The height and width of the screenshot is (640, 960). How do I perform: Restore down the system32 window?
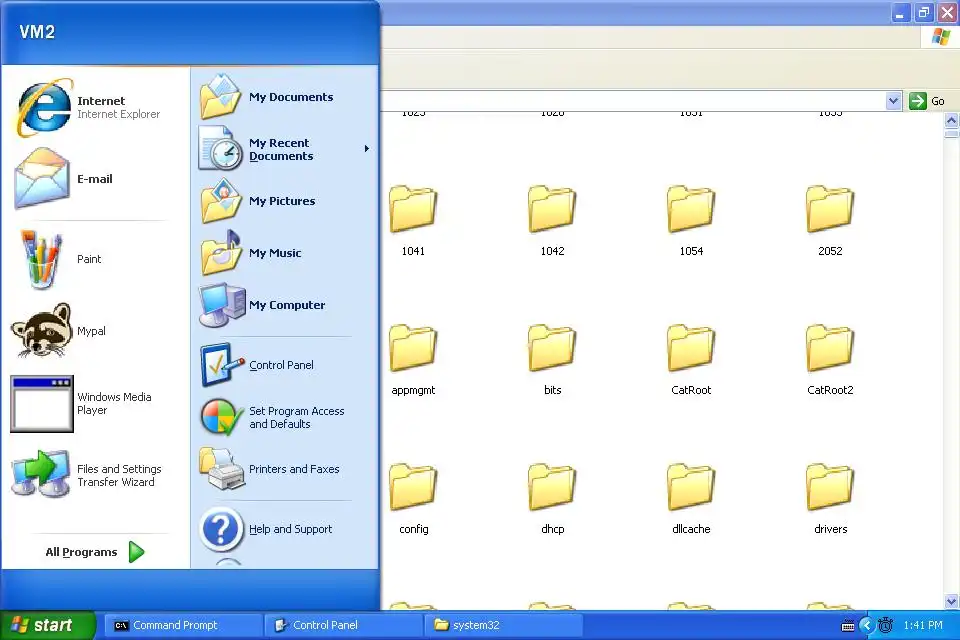[923, 13]
